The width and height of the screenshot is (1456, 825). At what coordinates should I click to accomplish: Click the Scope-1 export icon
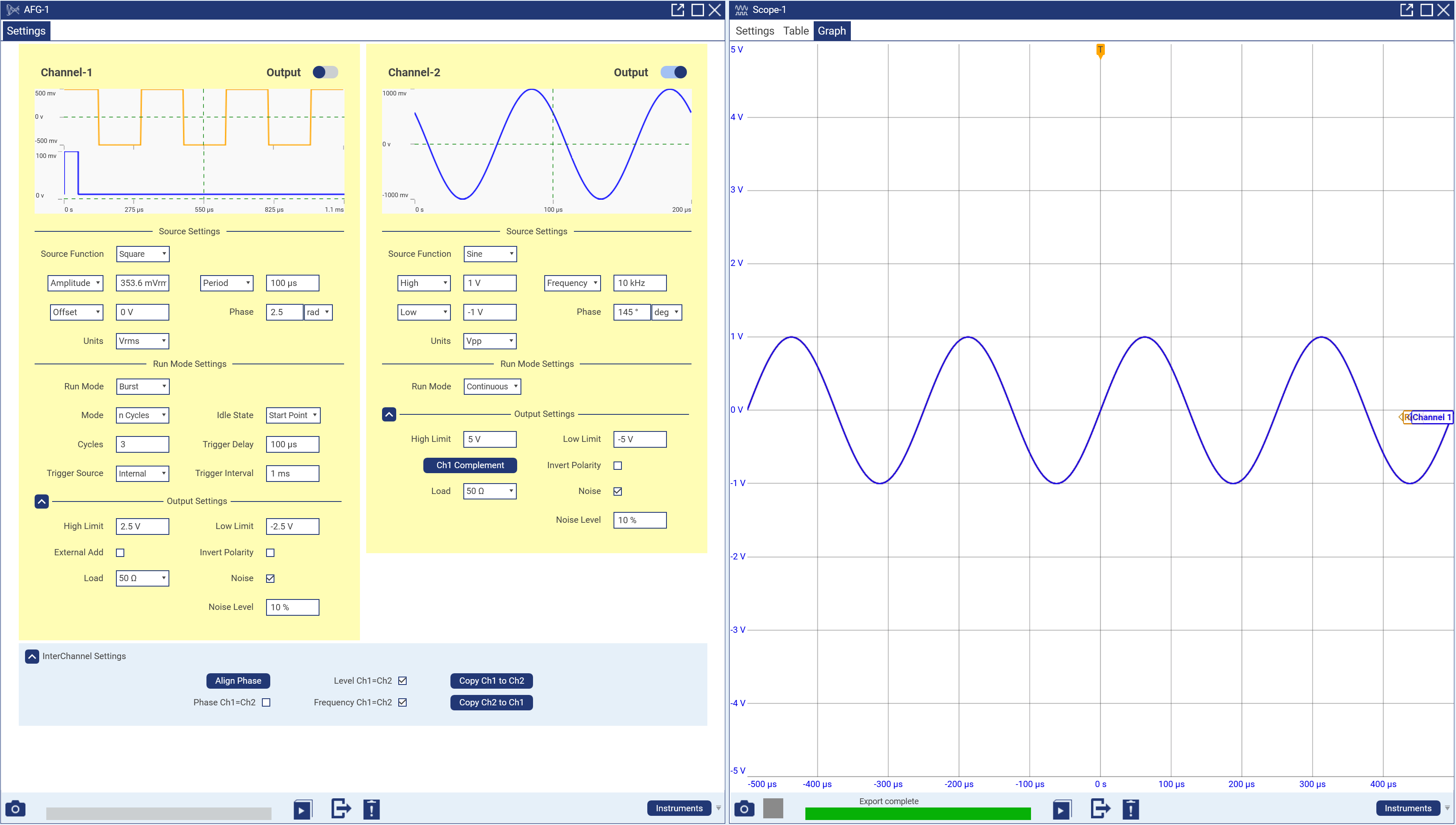tap(1100, 809)
